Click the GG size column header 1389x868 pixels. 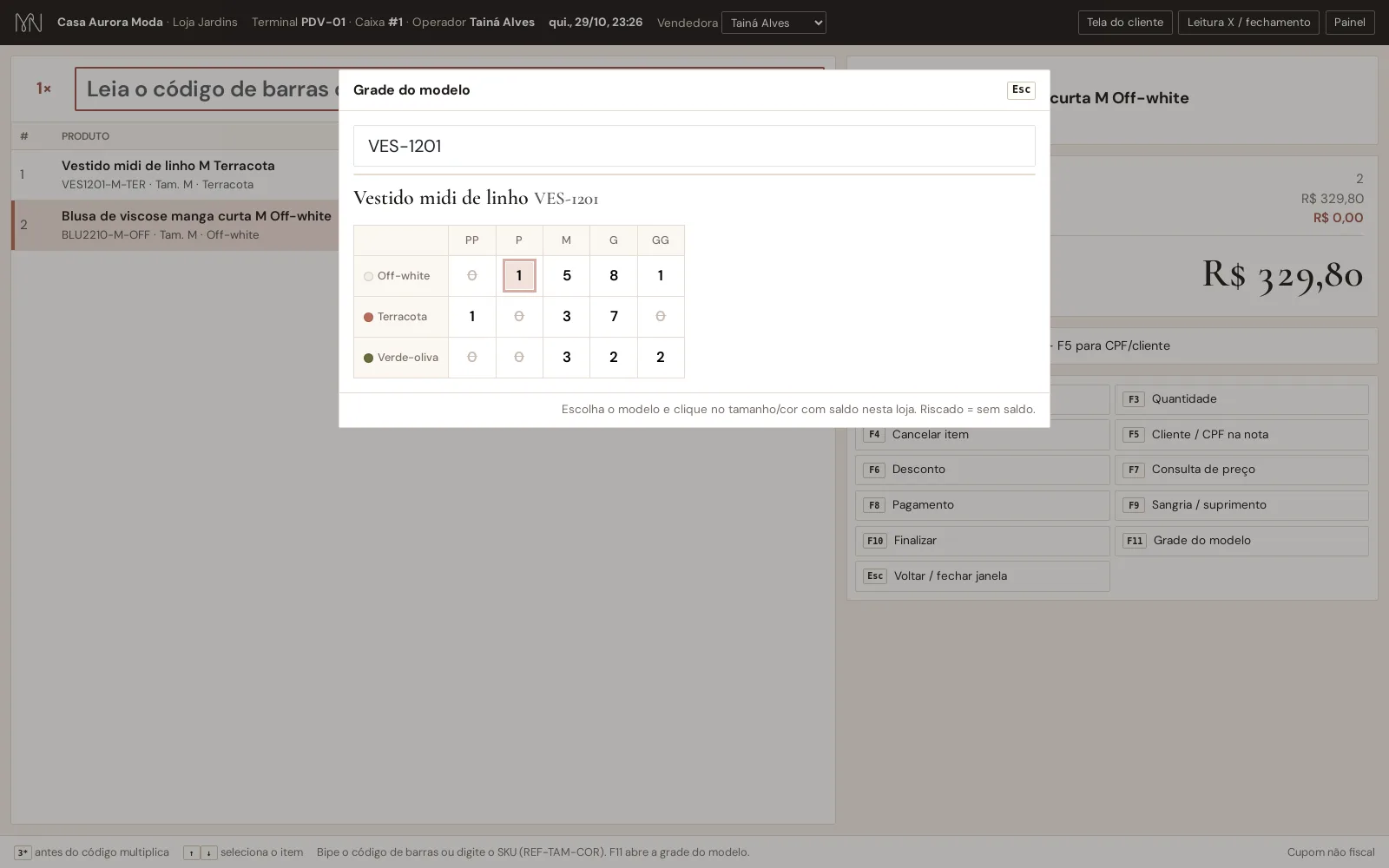point(661,240)
